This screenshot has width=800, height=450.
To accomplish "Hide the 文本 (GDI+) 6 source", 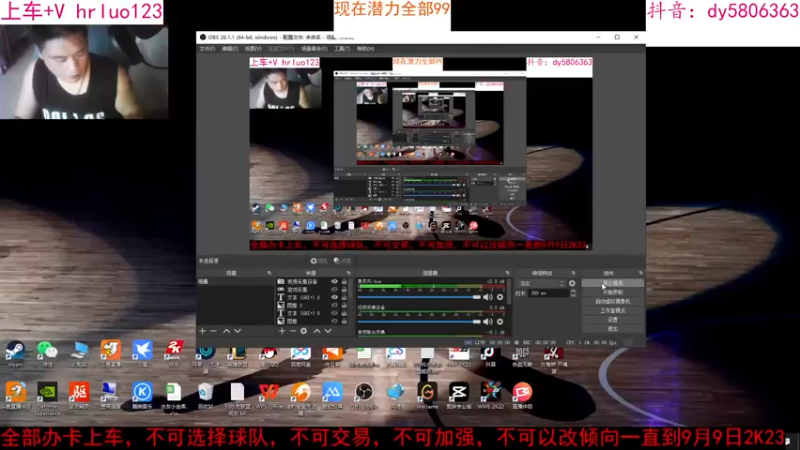I will (x=334, y=297).
